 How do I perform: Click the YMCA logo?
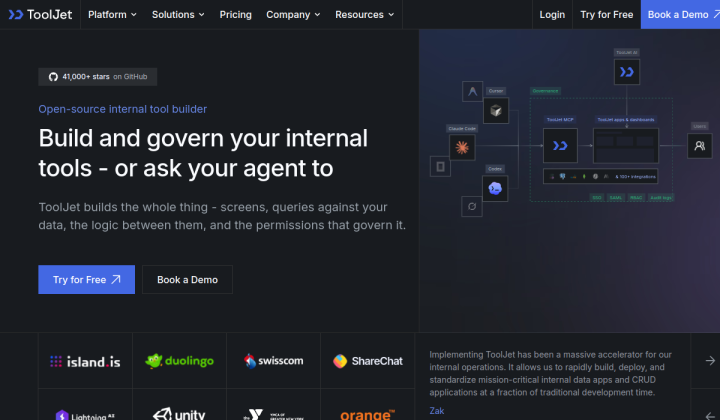[274, 414]
